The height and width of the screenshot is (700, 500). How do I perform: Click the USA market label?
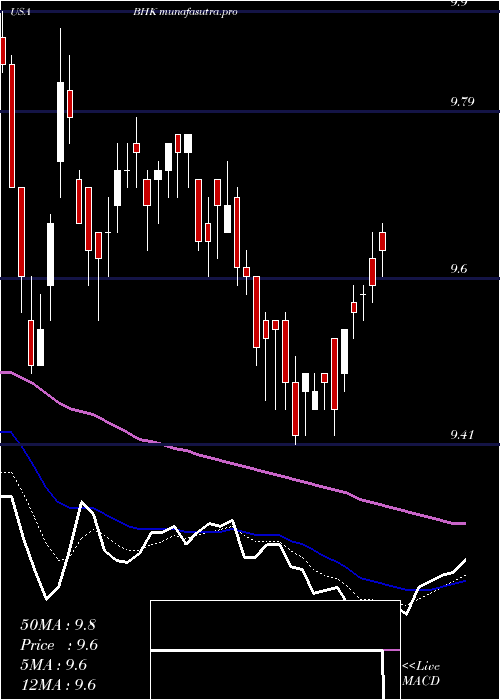[19, 12]
